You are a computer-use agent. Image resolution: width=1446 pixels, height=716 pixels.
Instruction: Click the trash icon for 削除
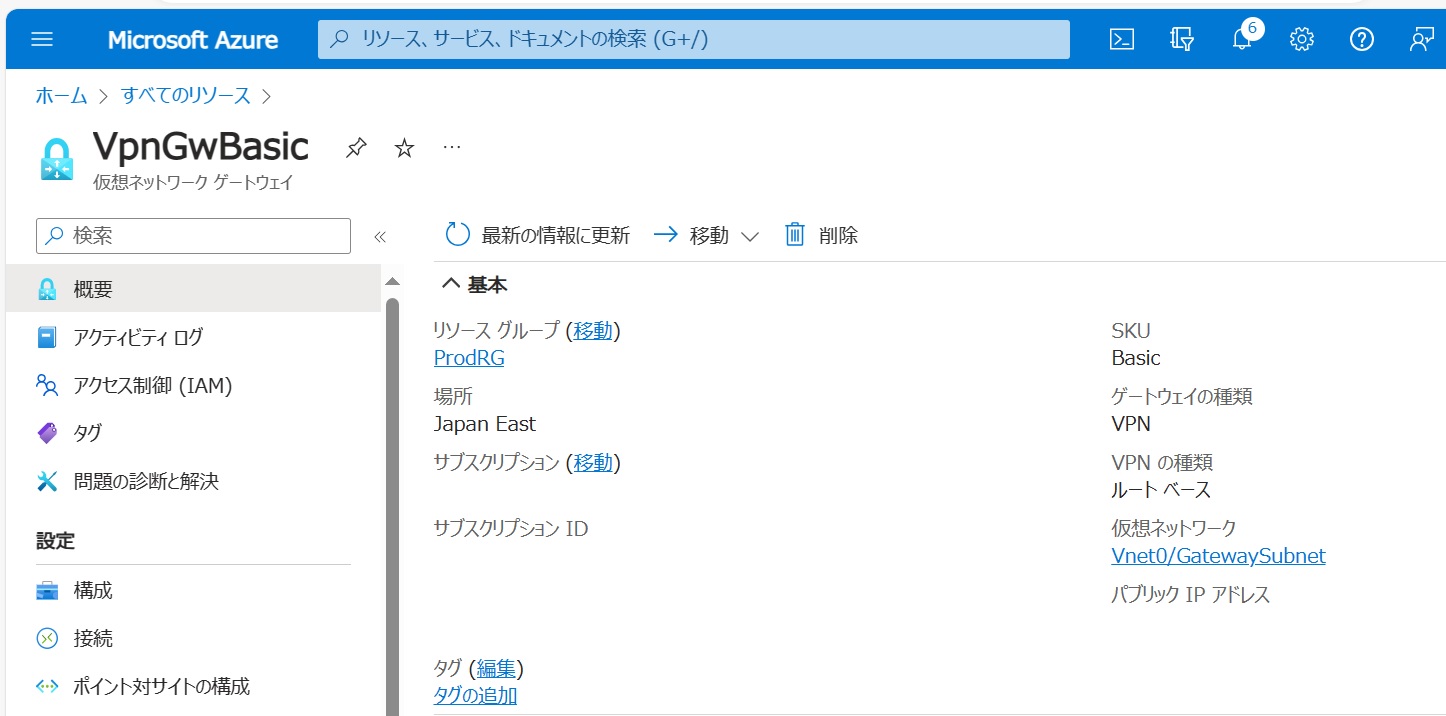[795, 235]
